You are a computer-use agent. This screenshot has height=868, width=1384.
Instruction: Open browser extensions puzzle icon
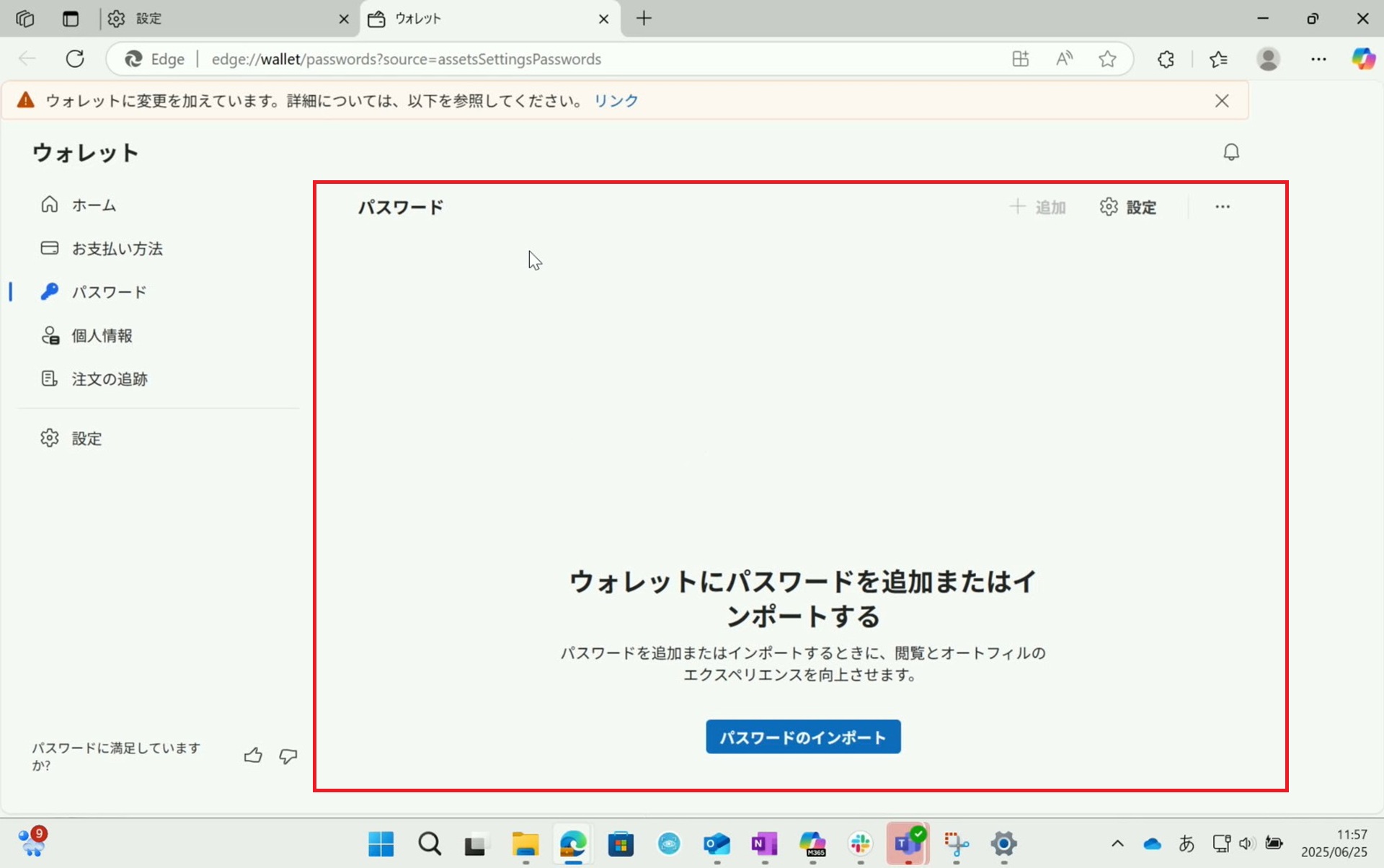click(x=1166, y=59)
